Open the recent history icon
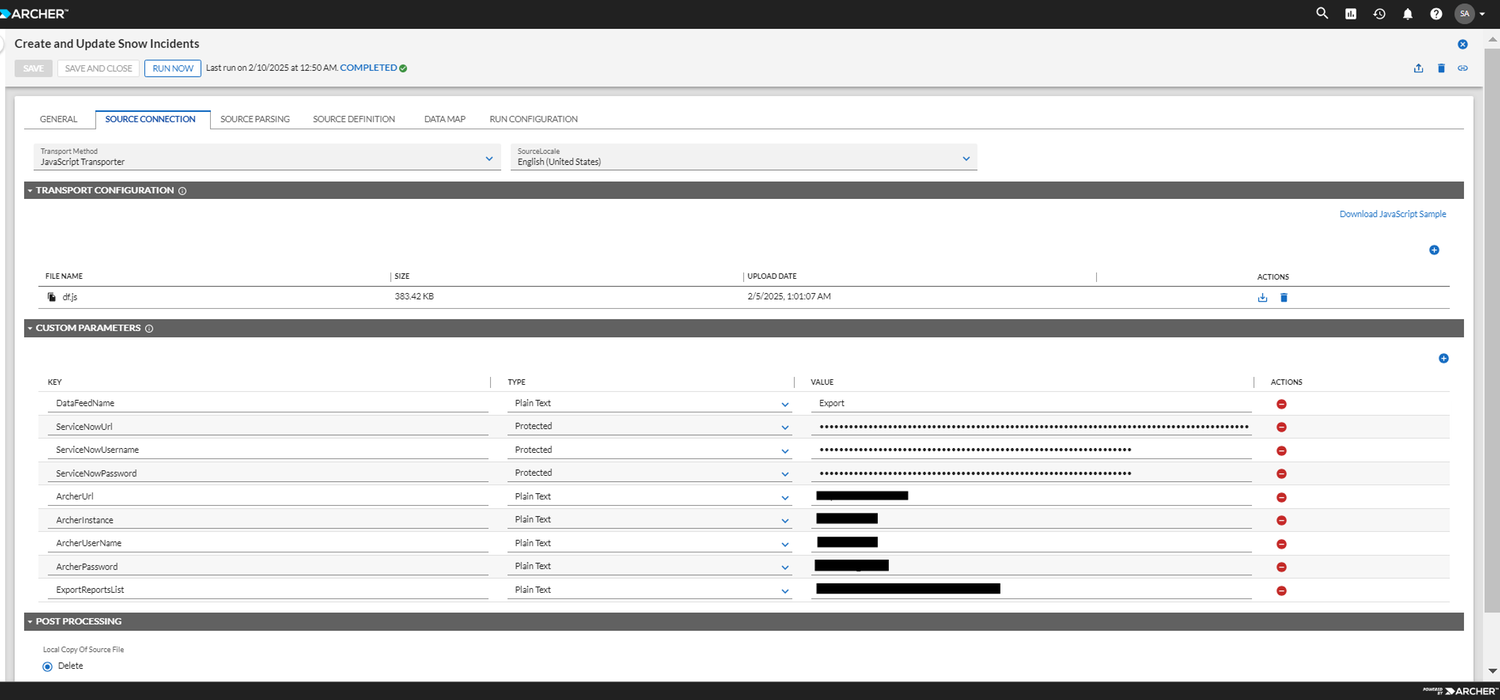 (1379, 14)
